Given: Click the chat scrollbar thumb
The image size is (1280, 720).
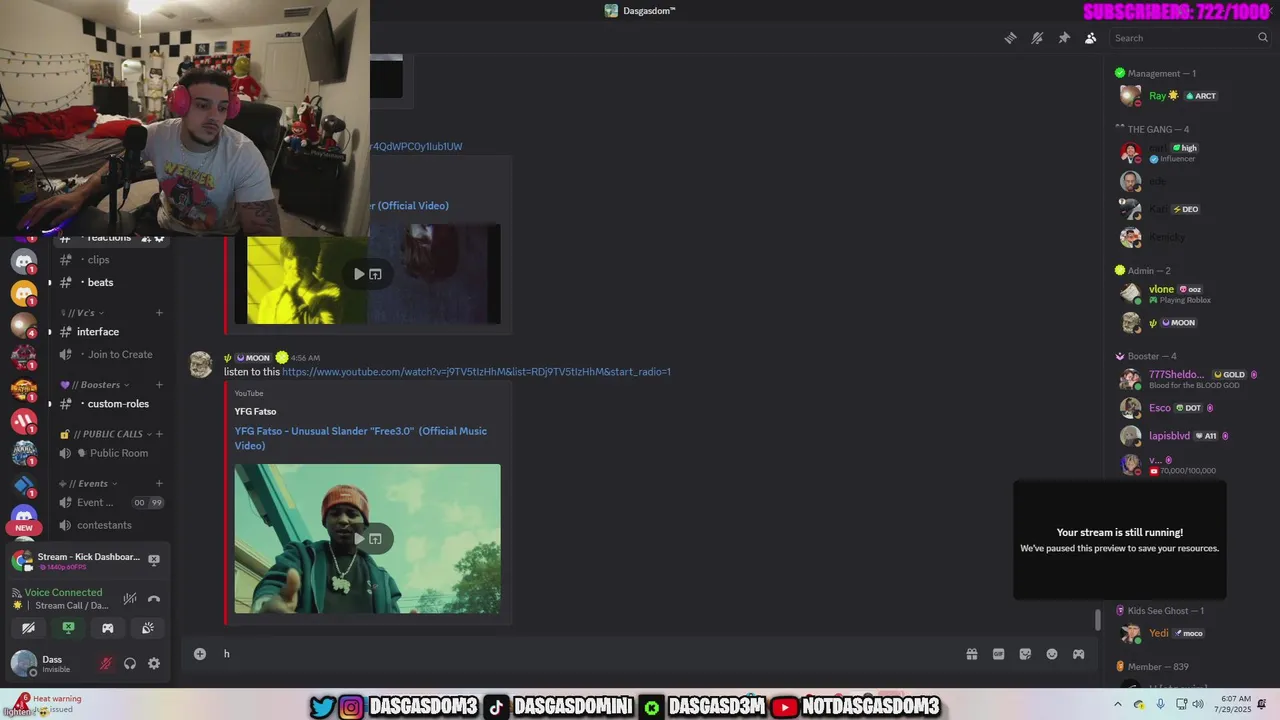Looking at the screenshot, I should [x=1097, y=620].
